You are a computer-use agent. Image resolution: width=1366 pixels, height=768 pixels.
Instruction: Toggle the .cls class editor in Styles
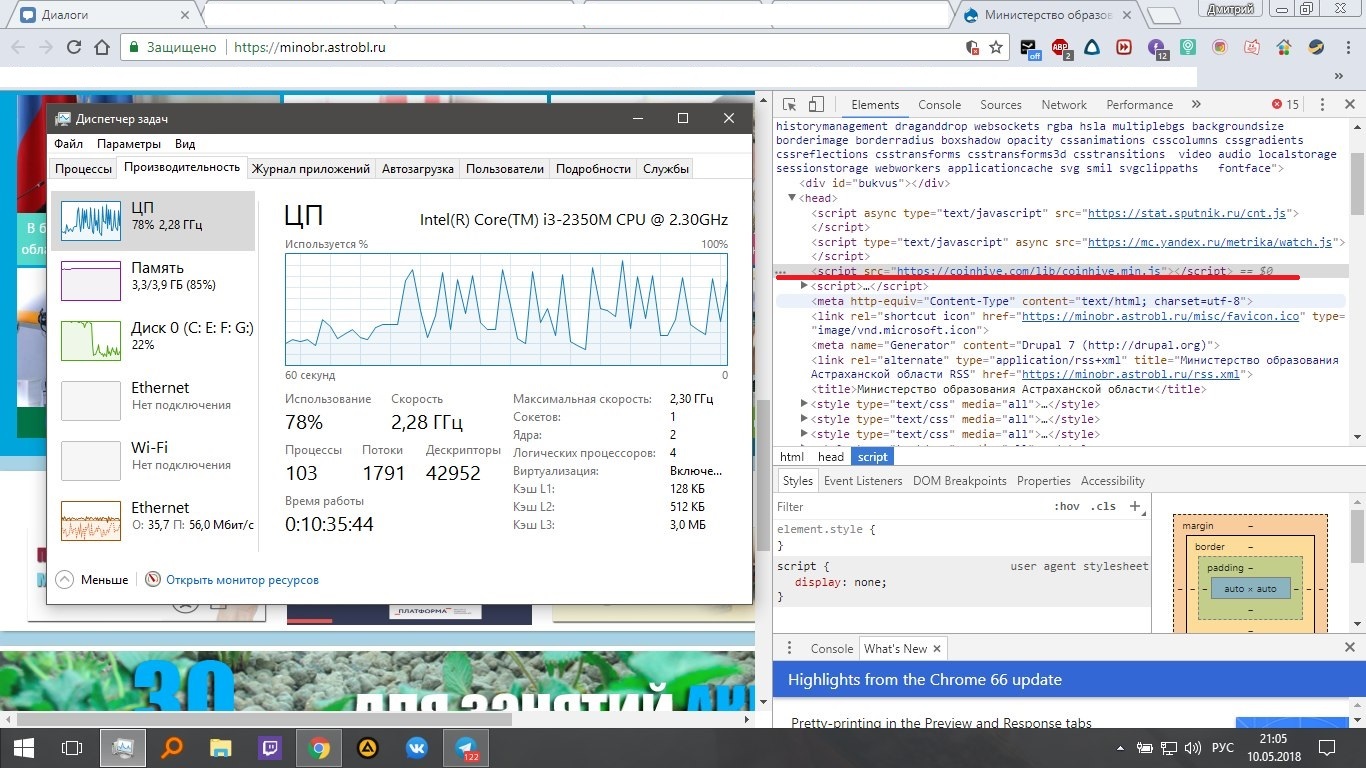[x=1103, y=506]
